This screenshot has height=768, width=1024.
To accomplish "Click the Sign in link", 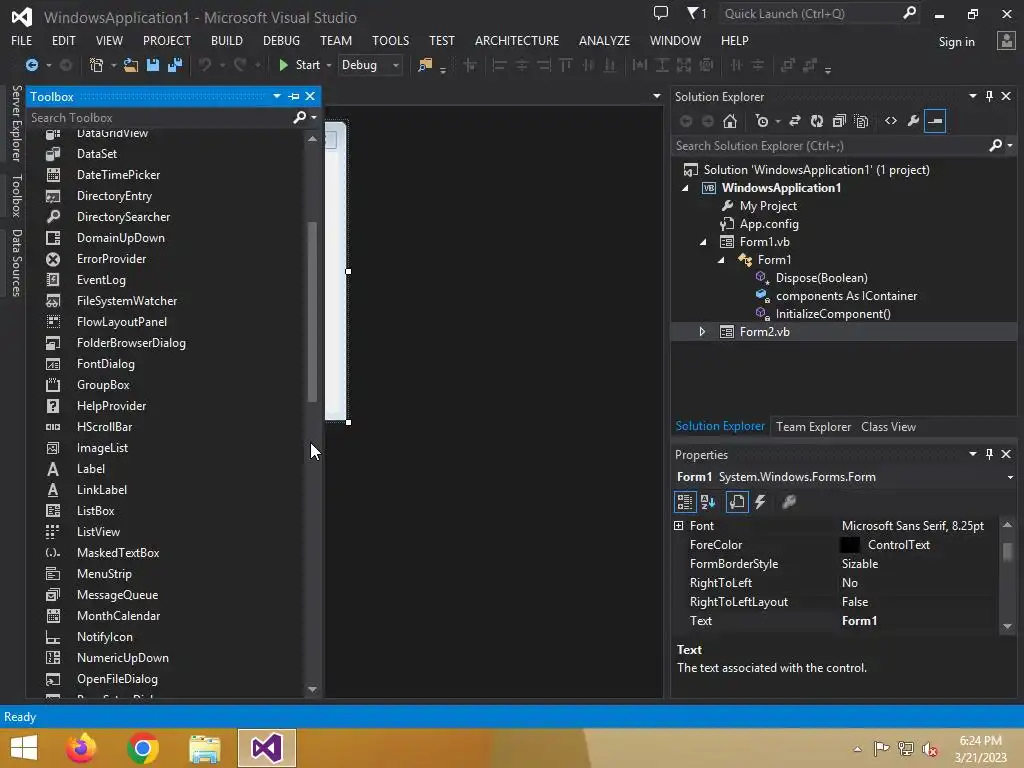I will click(956, 42).
